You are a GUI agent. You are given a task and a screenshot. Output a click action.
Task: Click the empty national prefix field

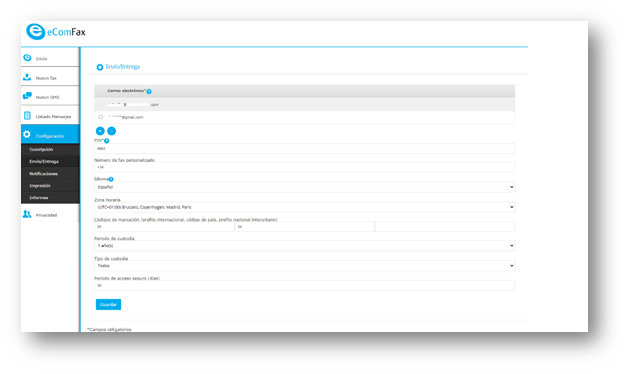tap(444, 227)
